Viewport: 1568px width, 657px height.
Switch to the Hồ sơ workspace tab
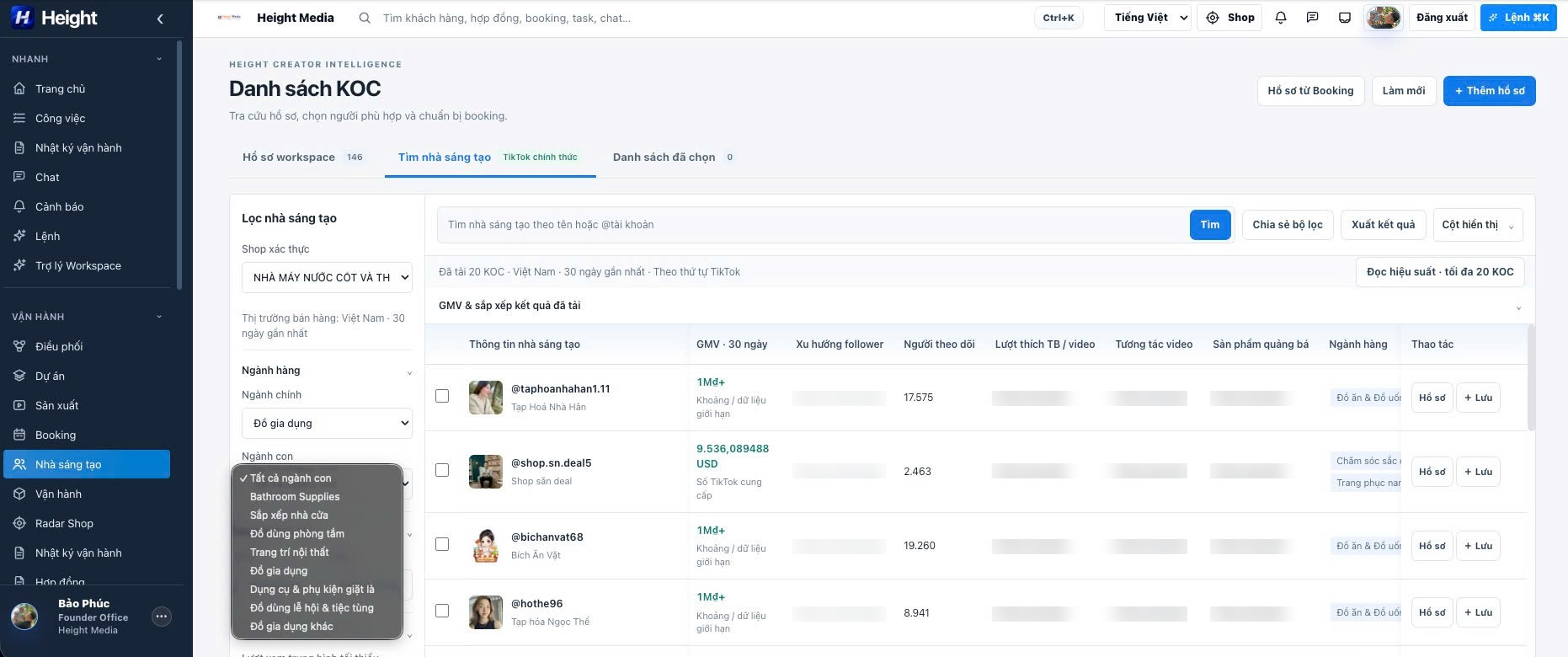[303, 157]
